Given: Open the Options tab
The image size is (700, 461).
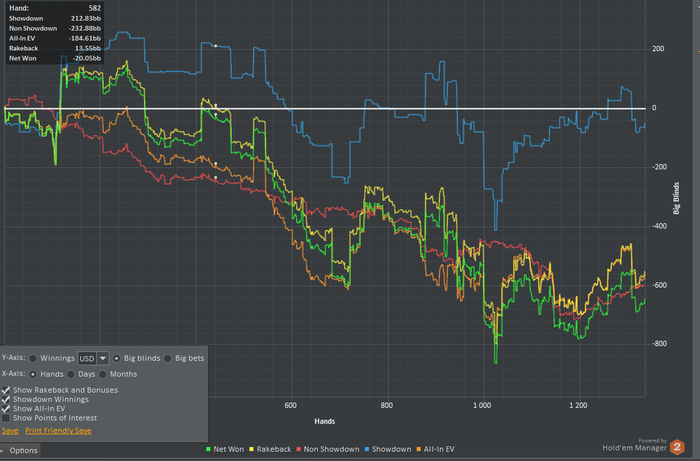Looking at the screenshot, I should 20,450.
